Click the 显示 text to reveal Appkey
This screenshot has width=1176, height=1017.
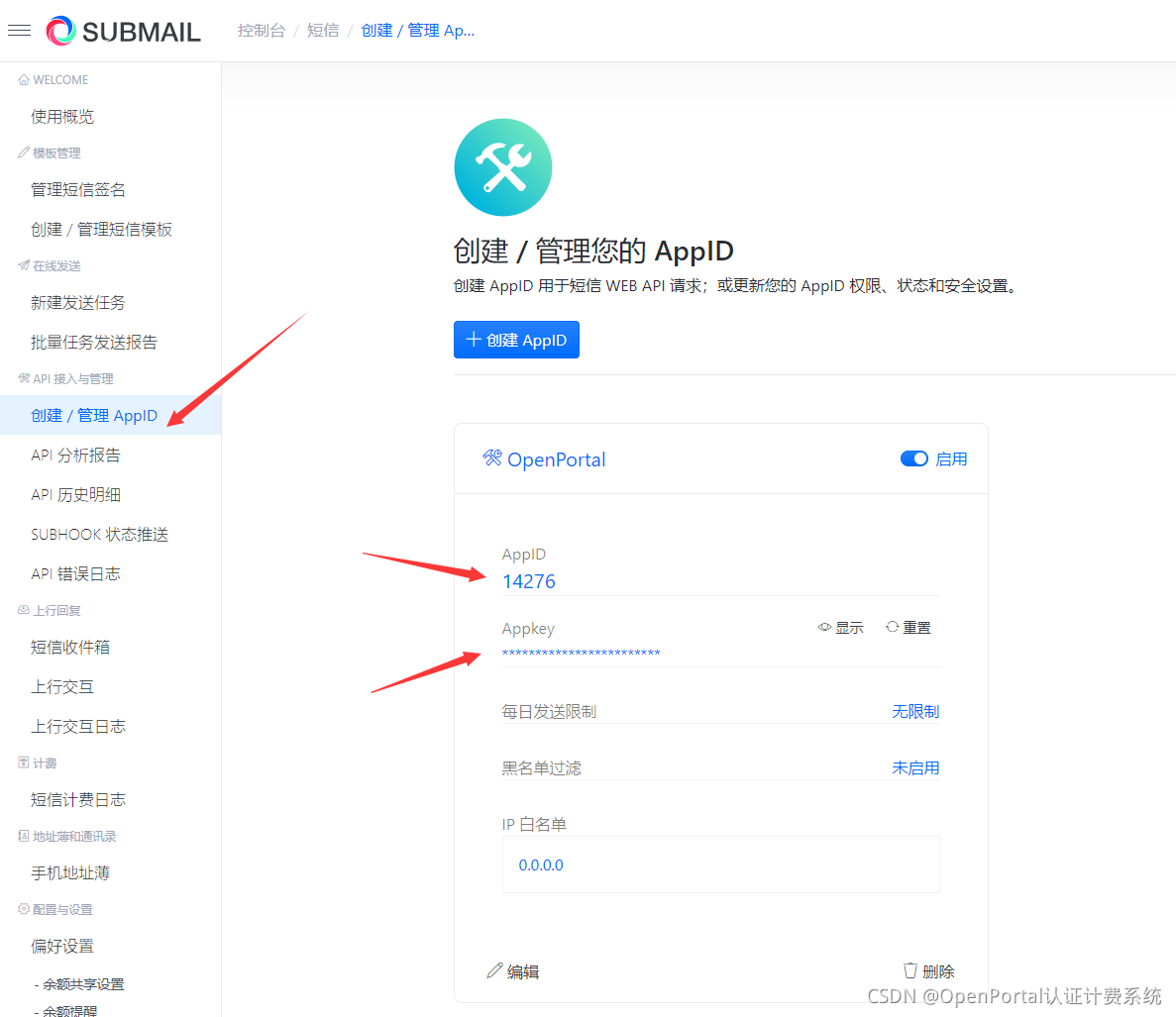[849, 627]
